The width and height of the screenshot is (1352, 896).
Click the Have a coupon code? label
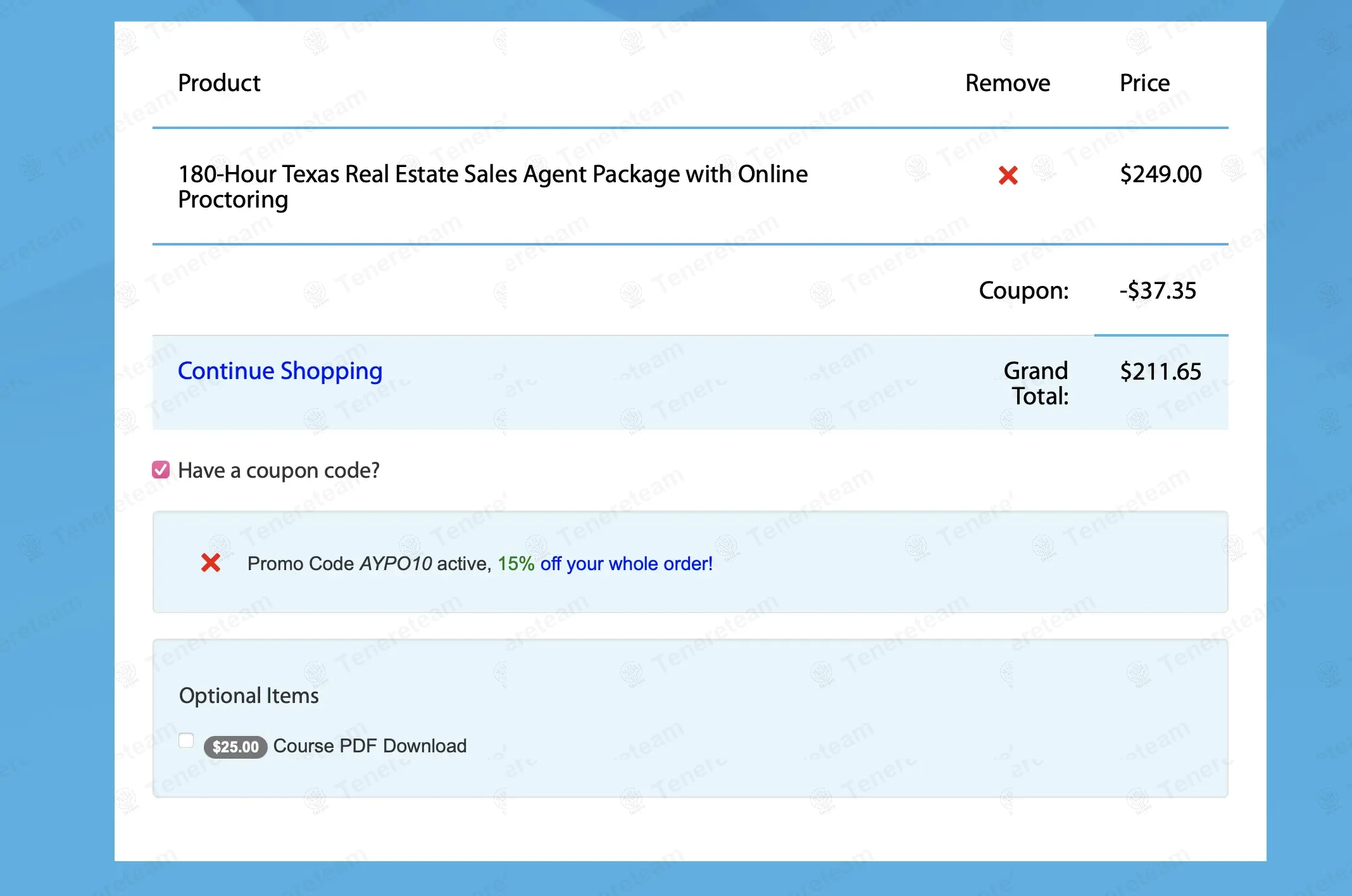(279, 470)
